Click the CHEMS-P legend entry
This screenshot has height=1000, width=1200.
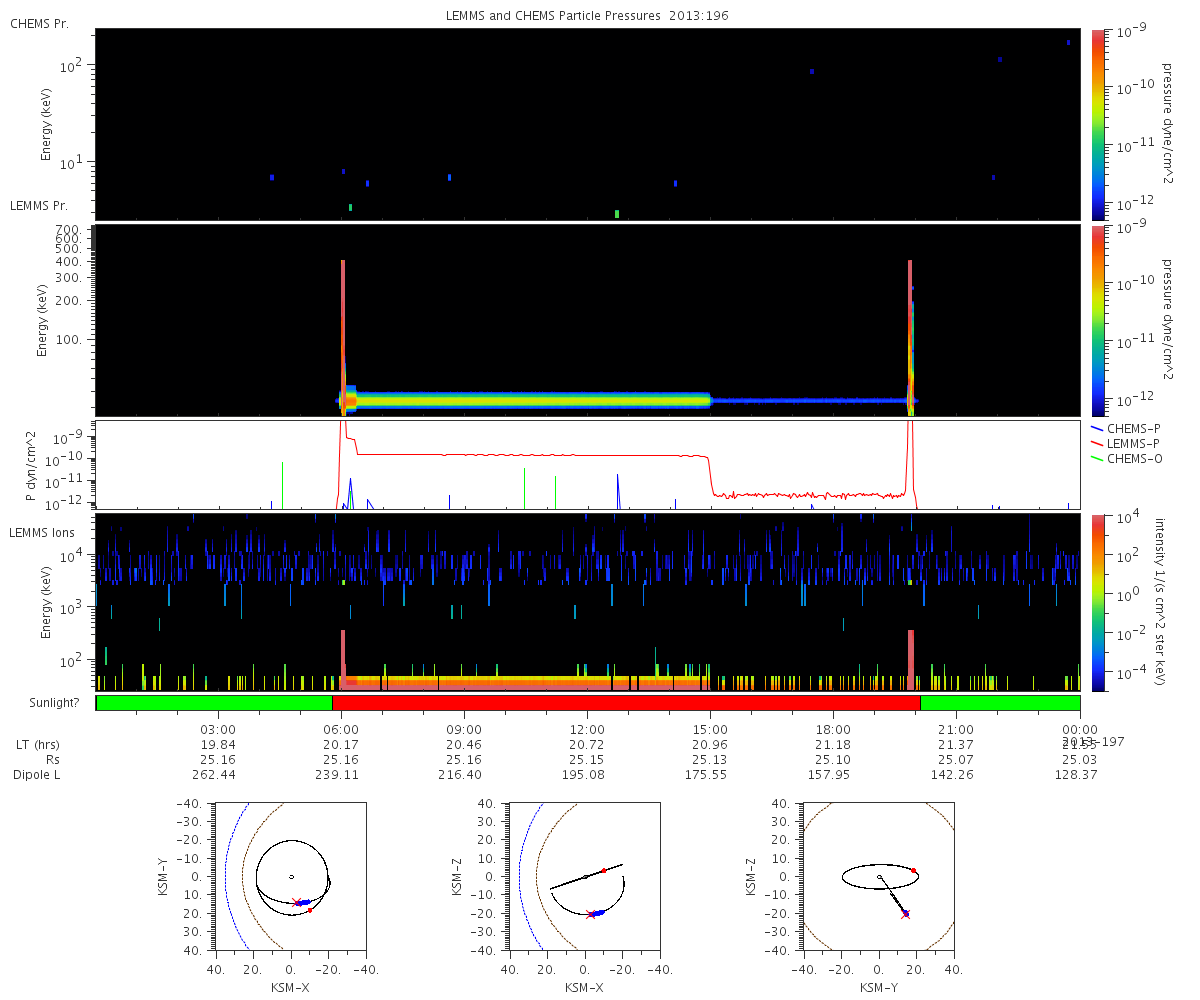click(1124, 427)
